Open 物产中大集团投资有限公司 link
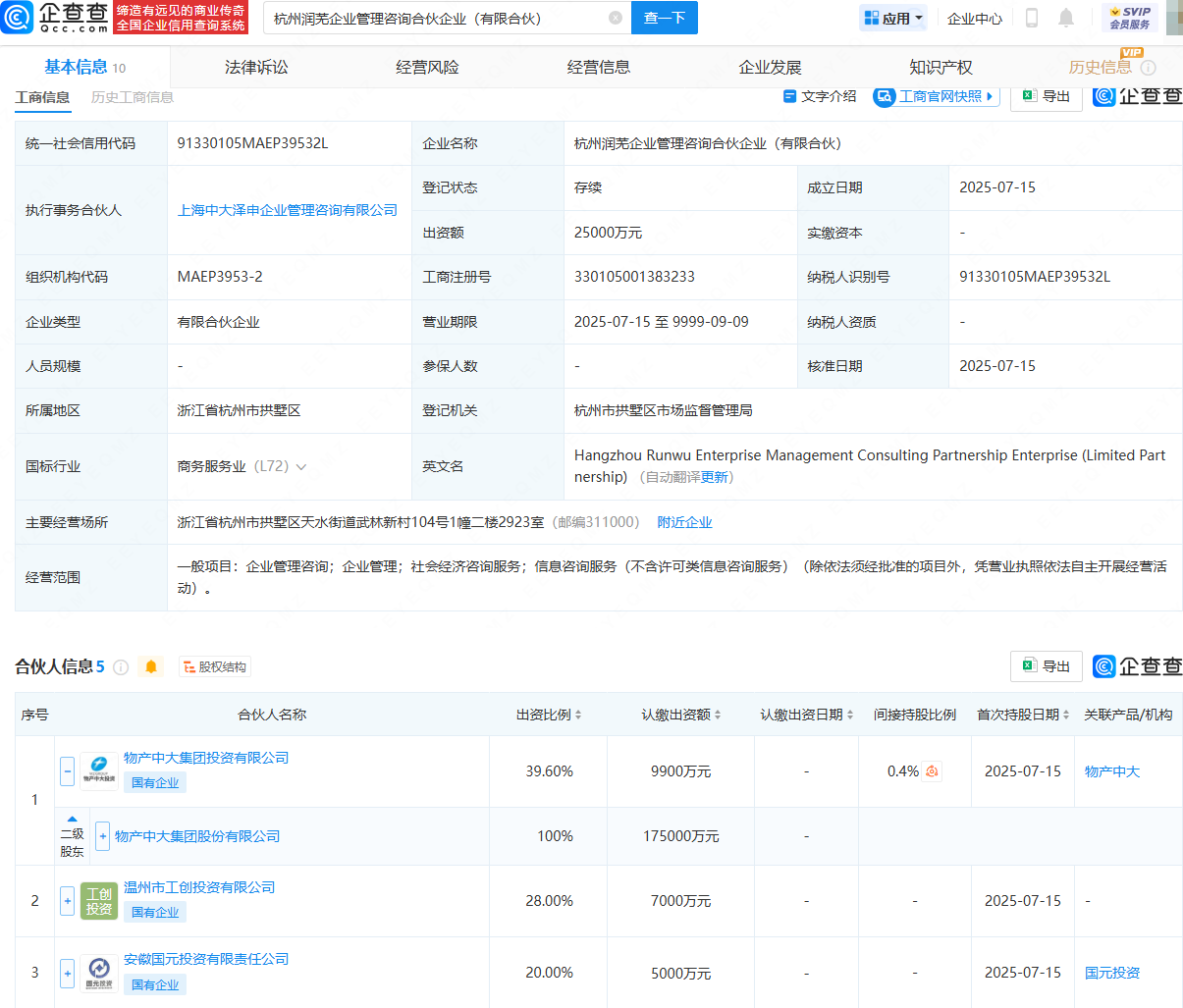 tap(206, 758)
